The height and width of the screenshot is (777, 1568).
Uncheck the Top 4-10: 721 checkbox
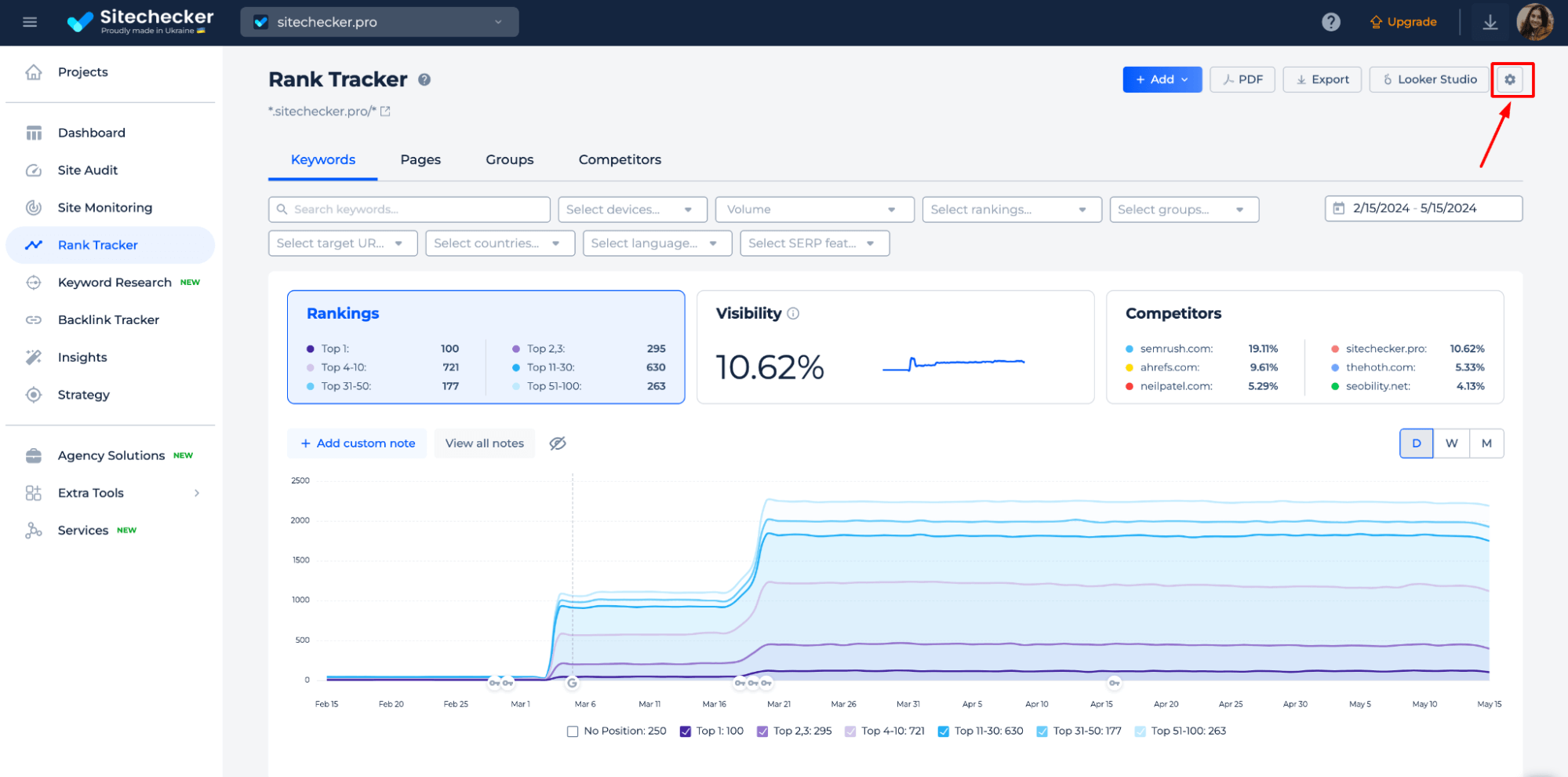click(850, 731)
